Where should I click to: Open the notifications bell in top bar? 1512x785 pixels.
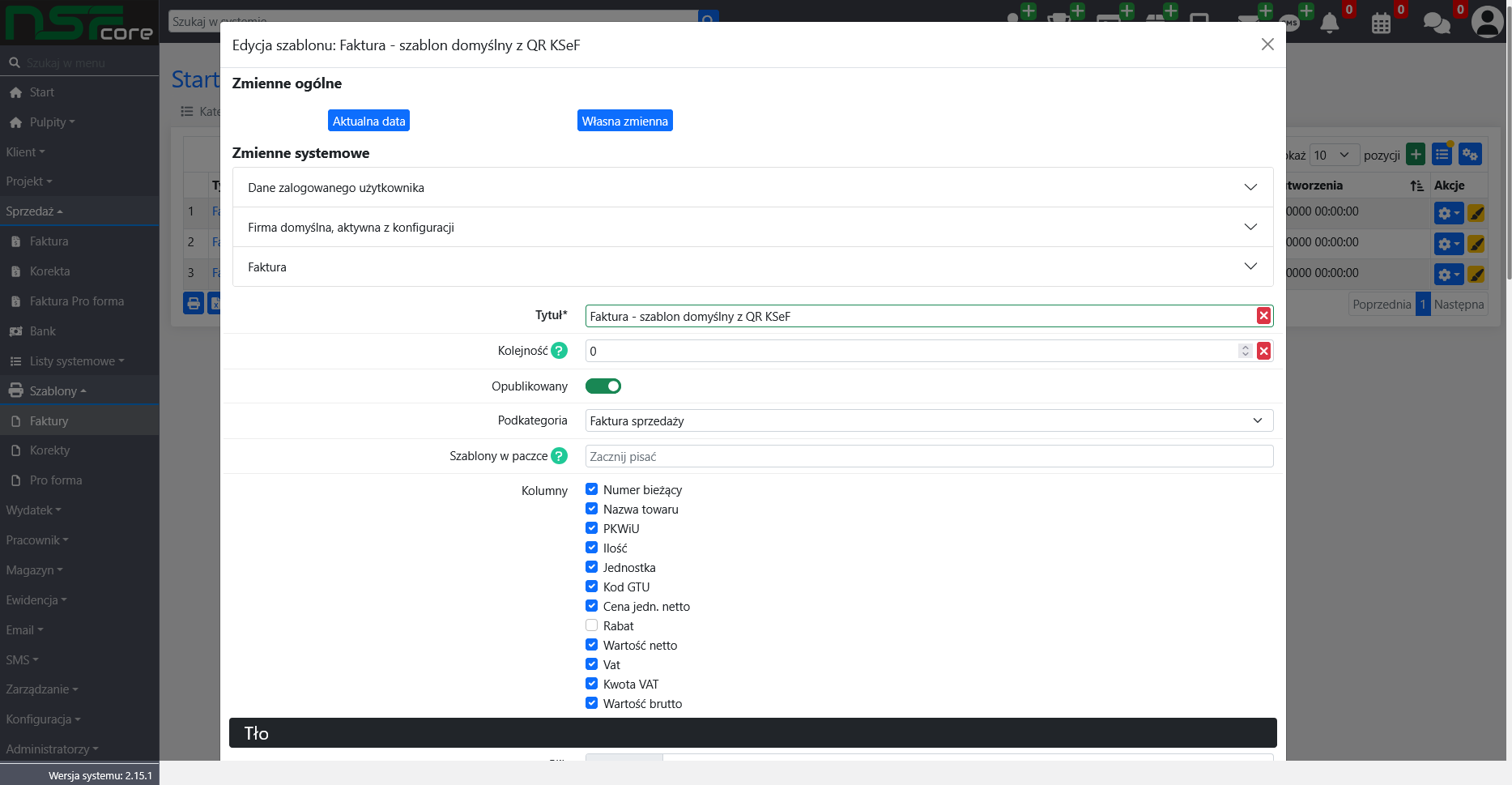click(x=1330, y=23)
